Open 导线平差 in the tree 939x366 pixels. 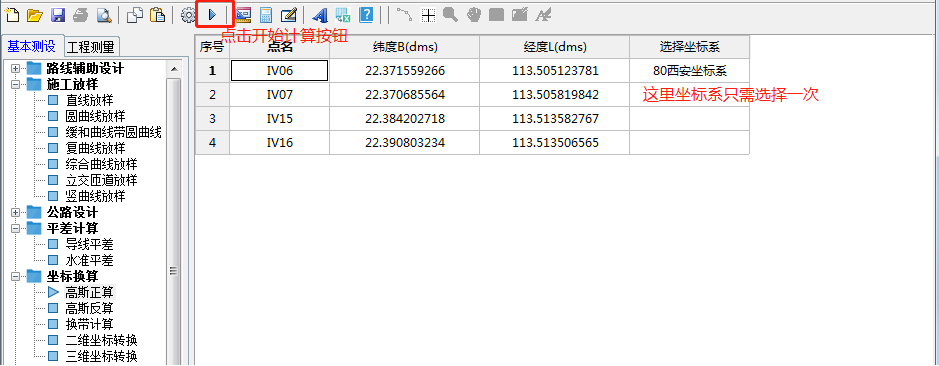[x=89, y=244]
